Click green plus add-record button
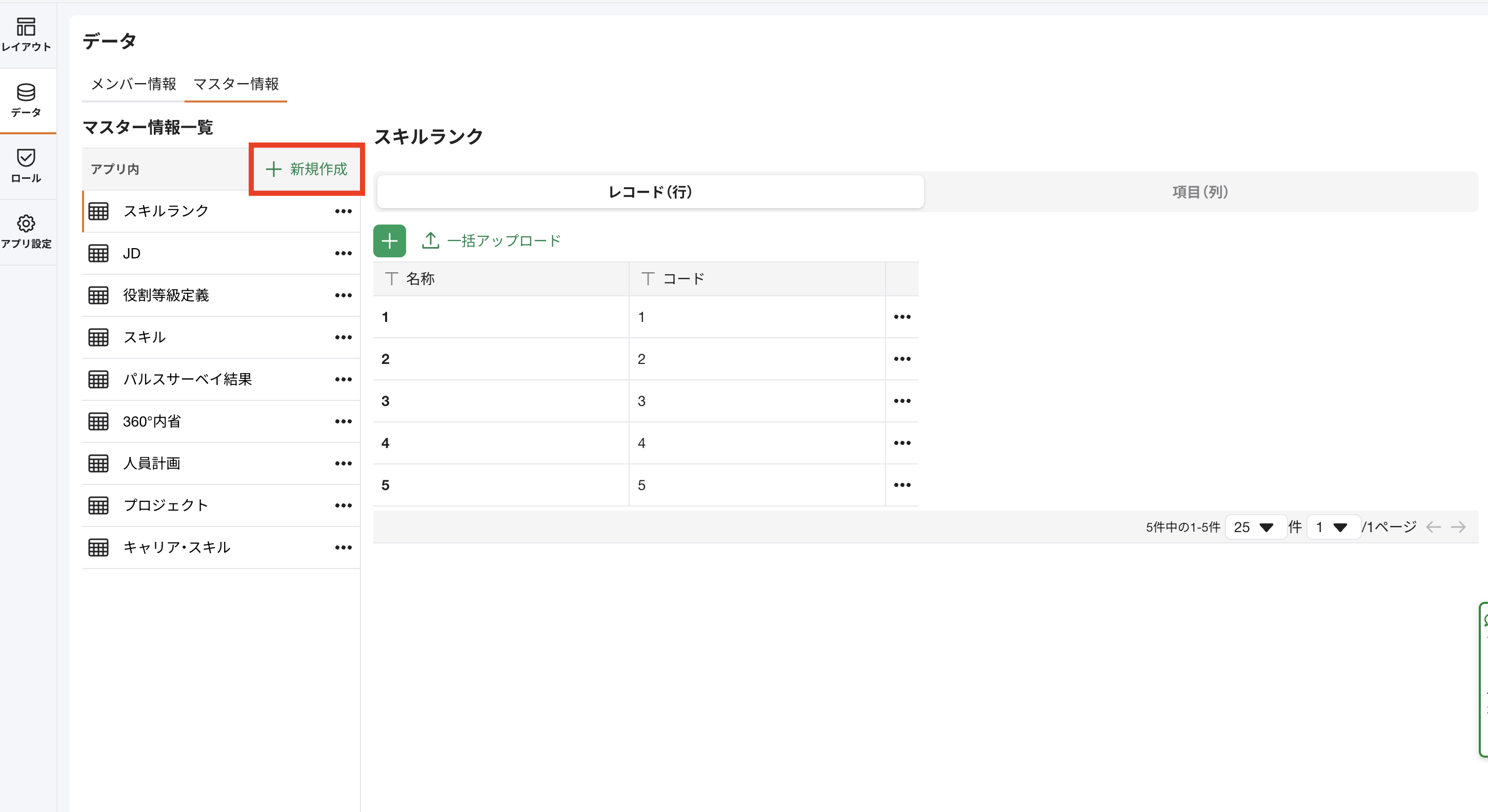1488x812 pixels. (389, 241)
